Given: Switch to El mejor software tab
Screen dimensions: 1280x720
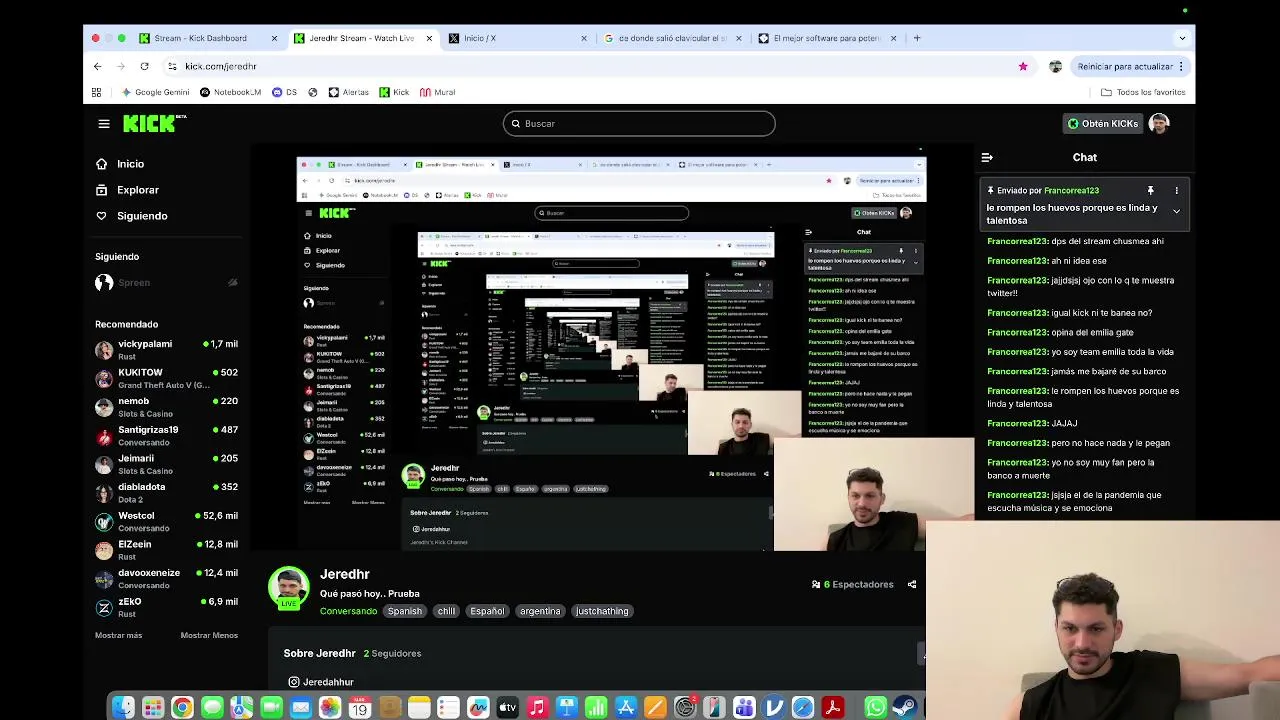Looking at the screenshot, I should pyautogui.click(x=828, y=38).
